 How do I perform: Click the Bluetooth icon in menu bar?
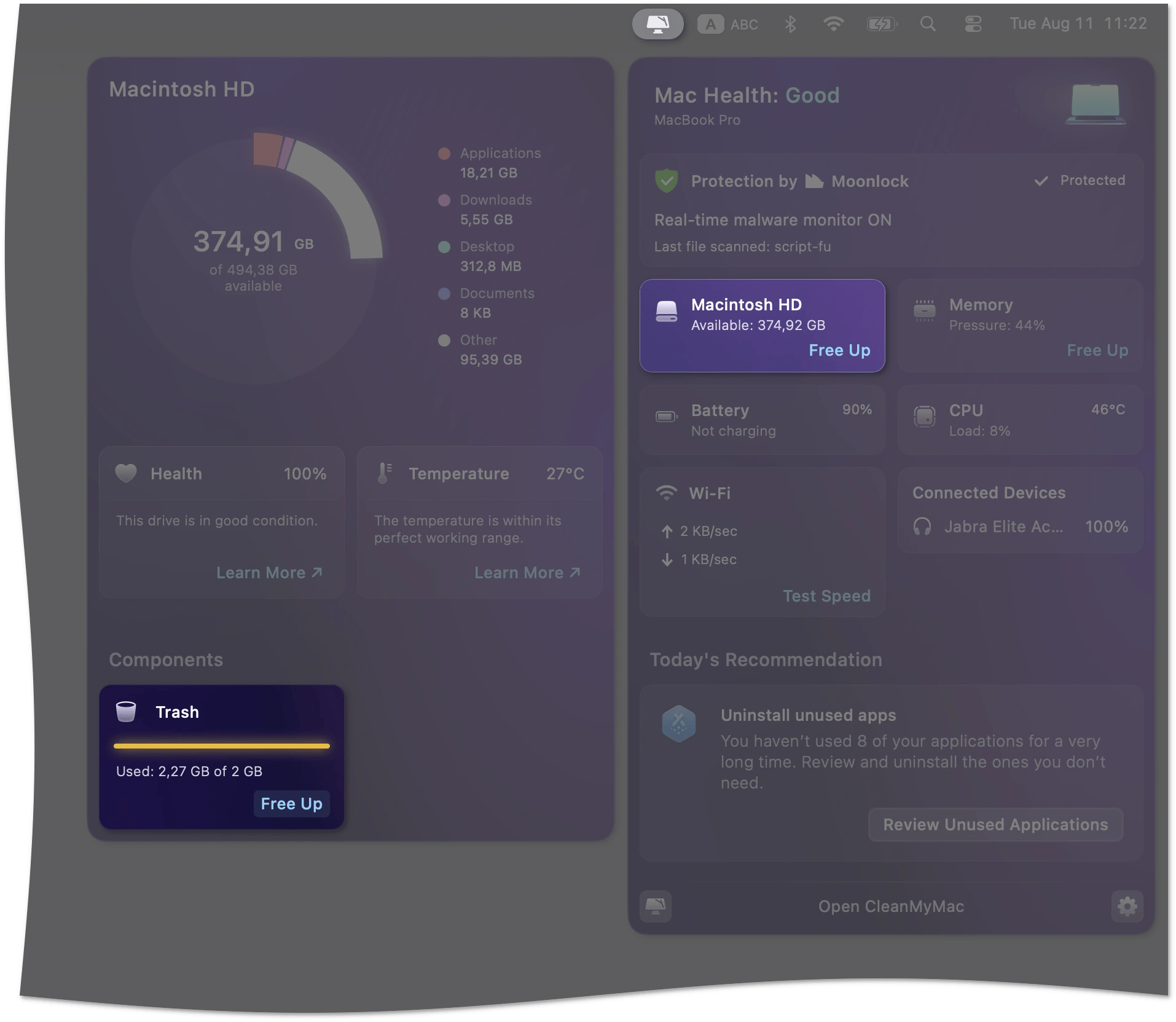790,24
